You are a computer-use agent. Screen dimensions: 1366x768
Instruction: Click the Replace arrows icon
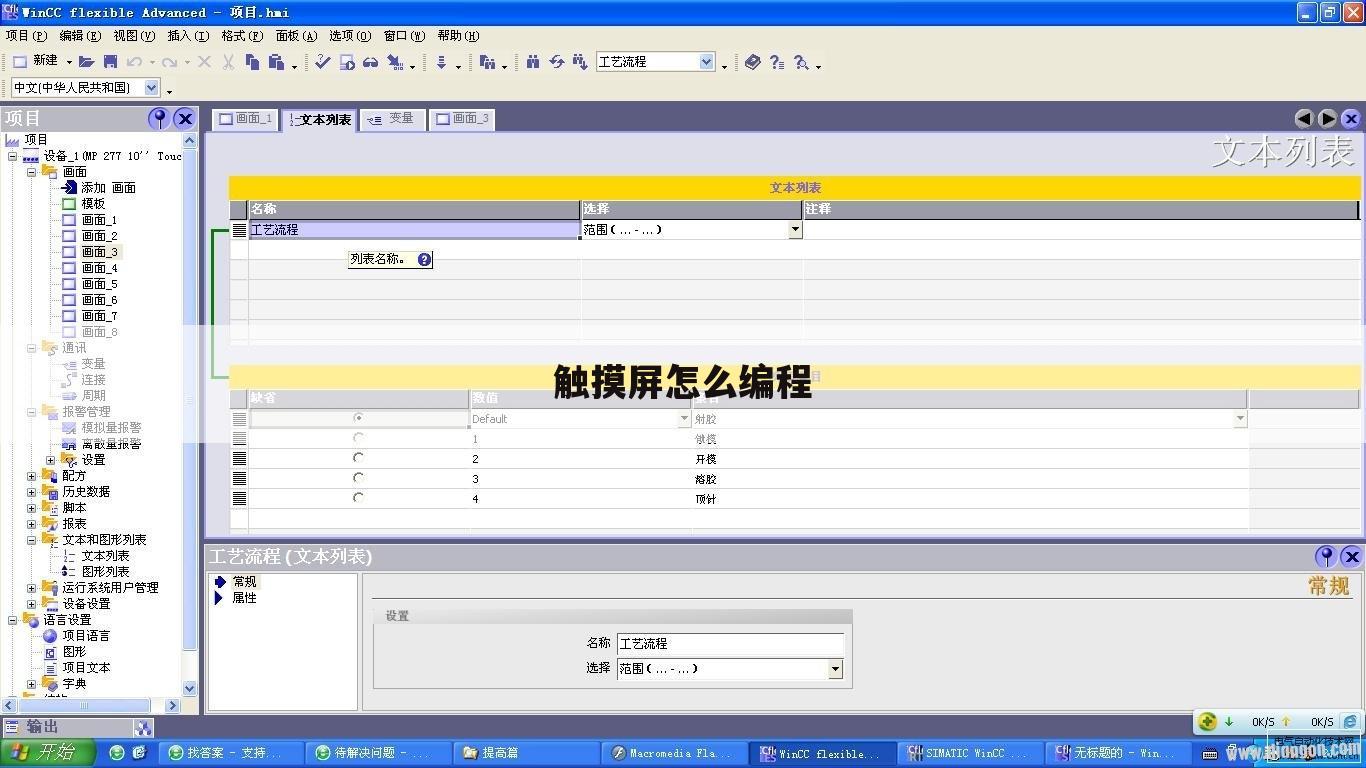(557, 62)
